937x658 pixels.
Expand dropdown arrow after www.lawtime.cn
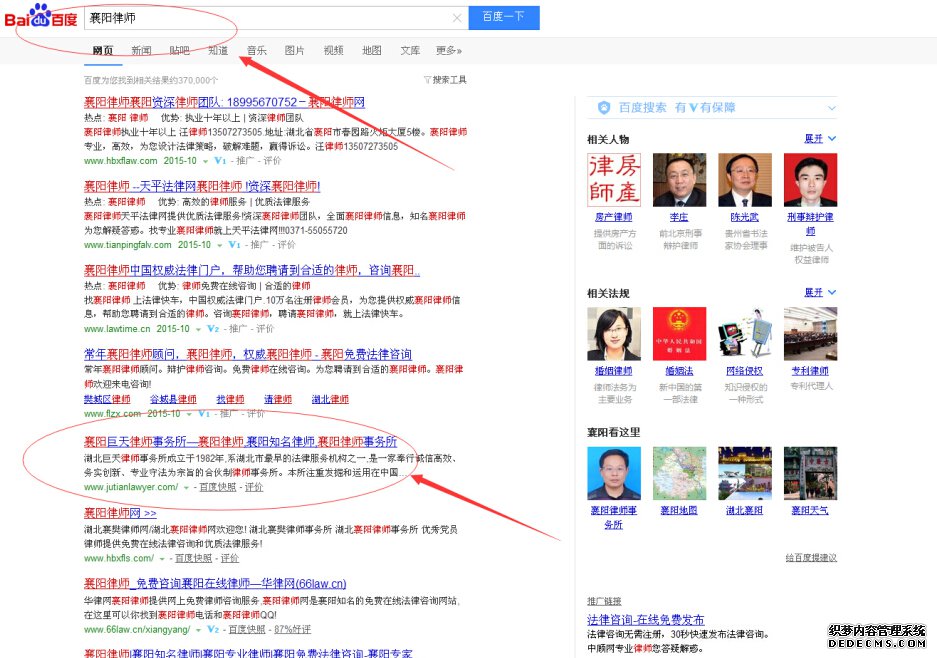click(198, 329)
